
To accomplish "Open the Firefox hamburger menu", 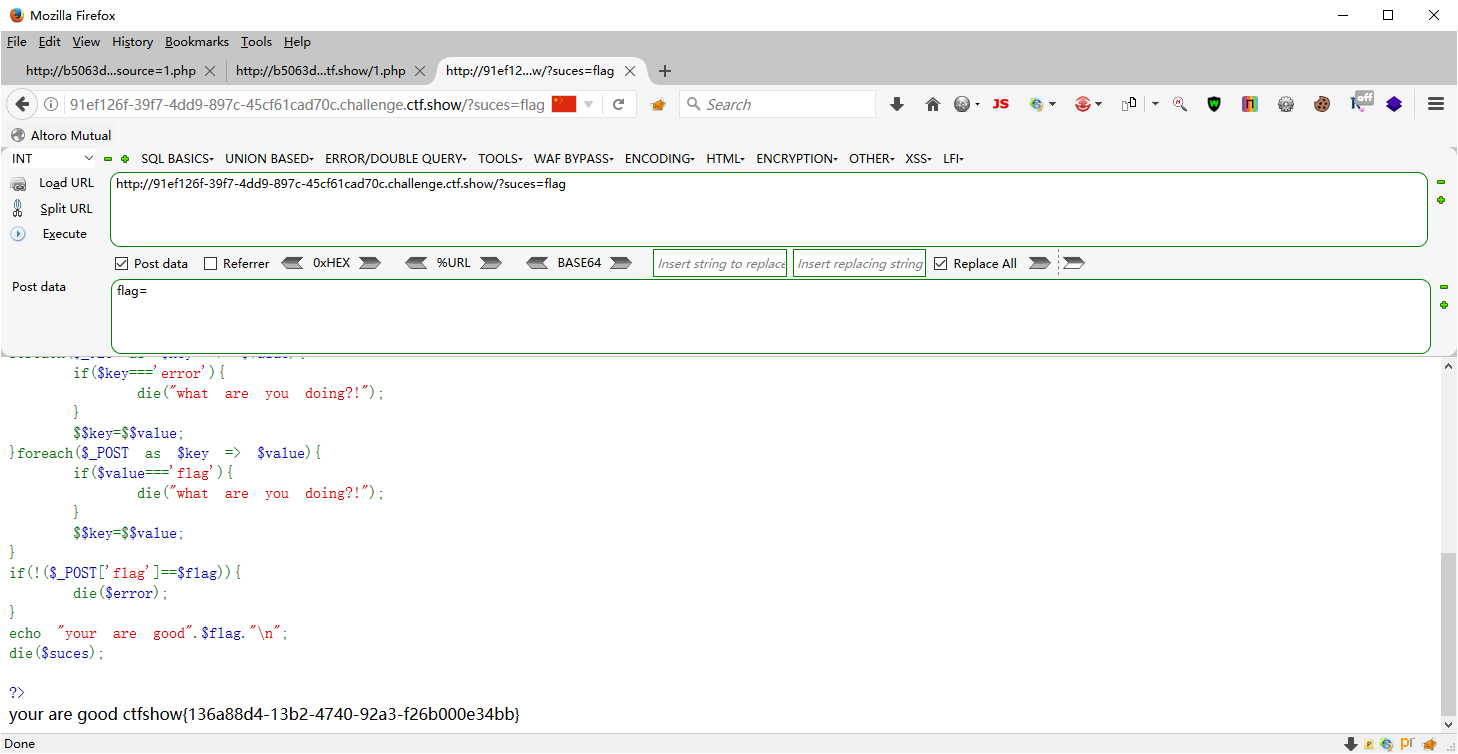I will click(1436, 104).
